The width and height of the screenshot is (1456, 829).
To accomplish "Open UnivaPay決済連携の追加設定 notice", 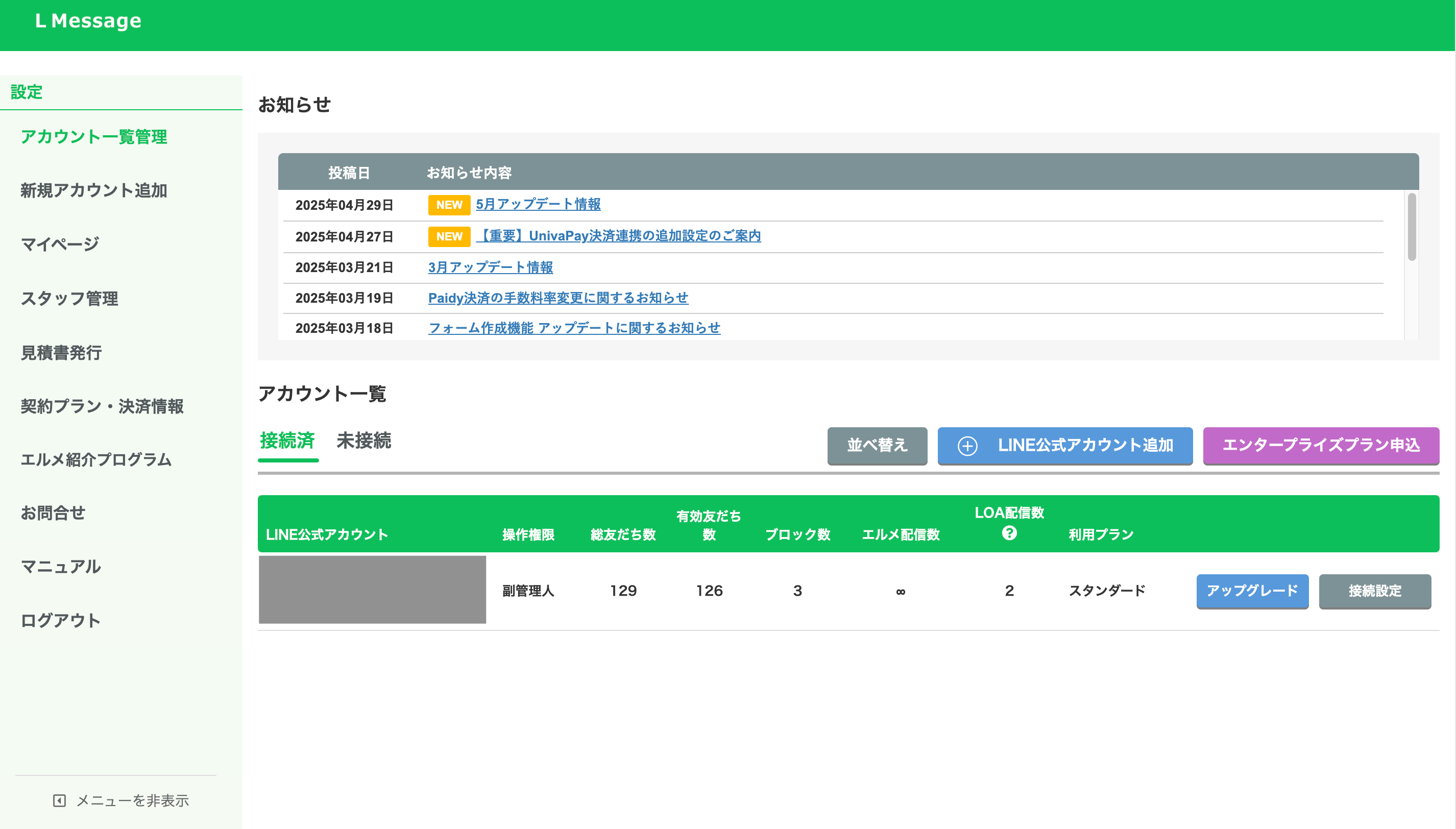I will pos(618,235).
